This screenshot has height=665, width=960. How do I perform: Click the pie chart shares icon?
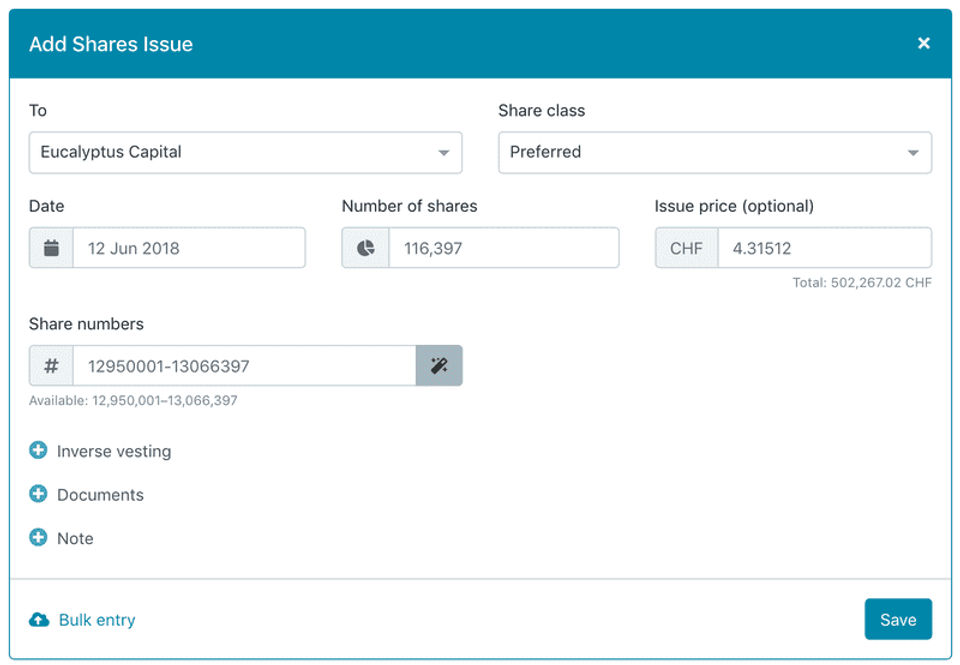(x=365, y=248)
